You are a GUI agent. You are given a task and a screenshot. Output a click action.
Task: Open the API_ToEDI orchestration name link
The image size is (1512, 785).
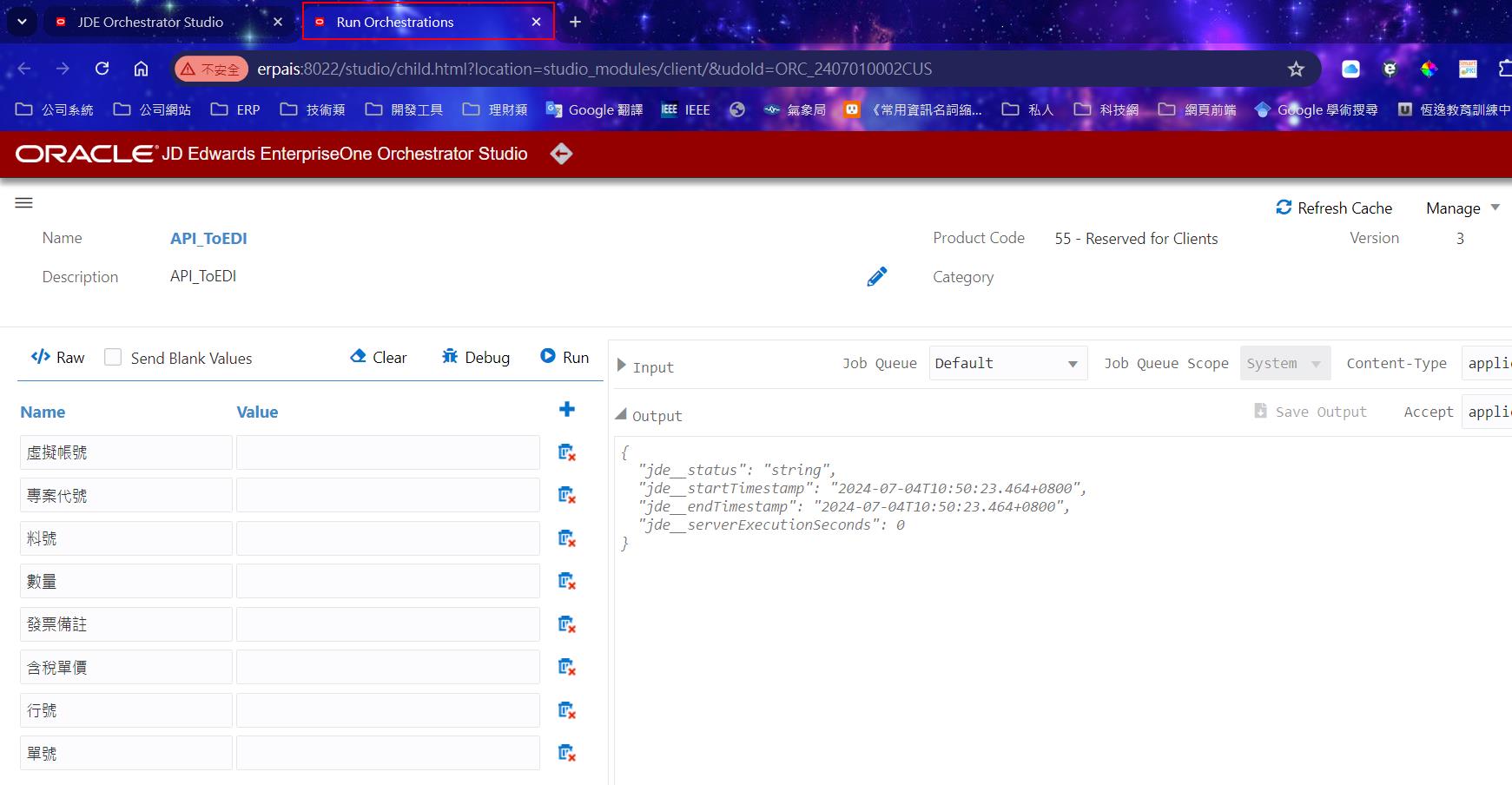(208, 238)
